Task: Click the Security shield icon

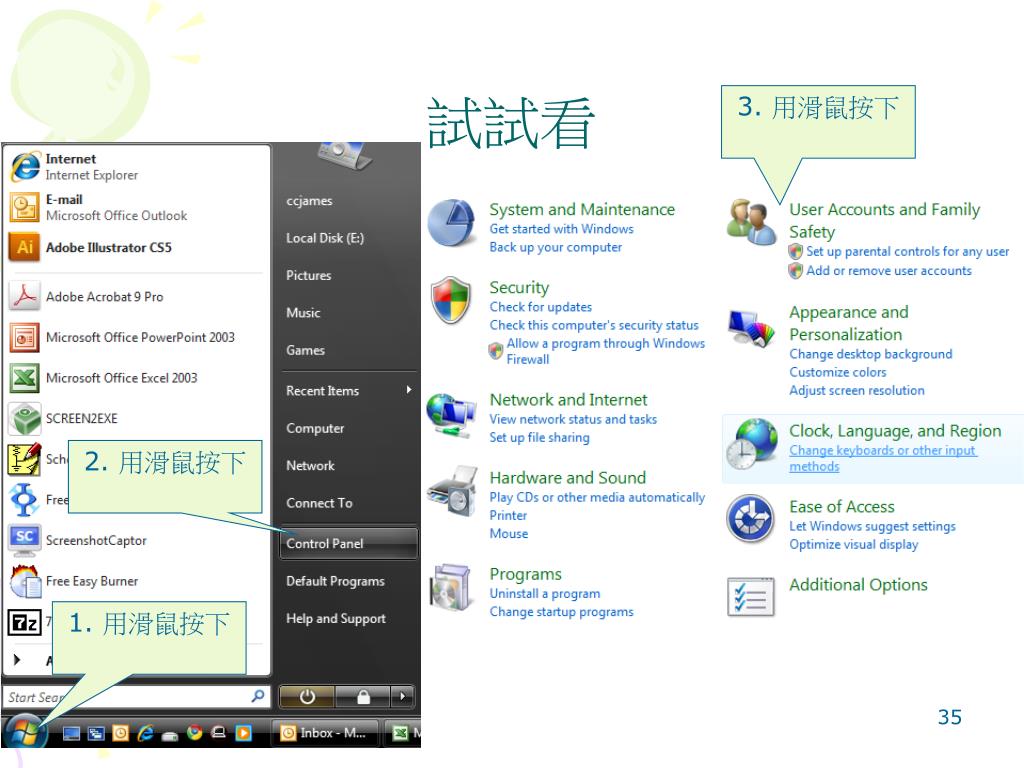Action: pyautogui.click(x=451, y=300)
